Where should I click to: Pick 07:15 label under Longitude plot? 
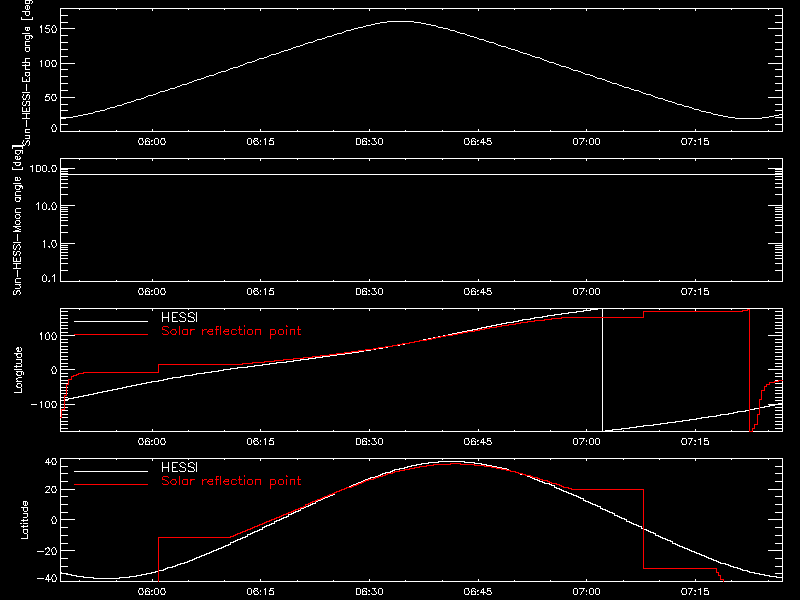695,442
